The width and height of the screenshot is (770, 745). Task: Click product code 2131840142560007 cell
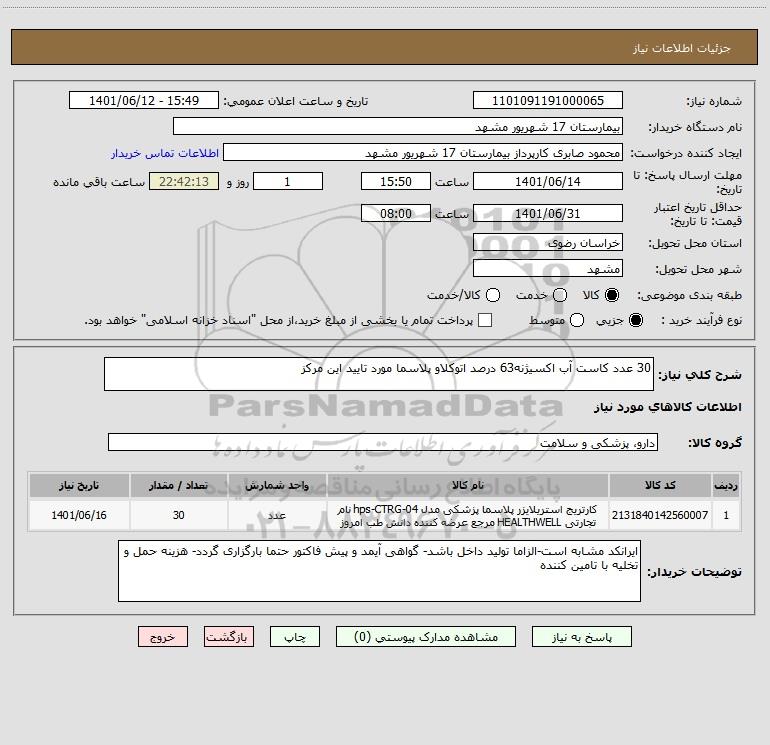pyautogui.click(x=660, y=515)
